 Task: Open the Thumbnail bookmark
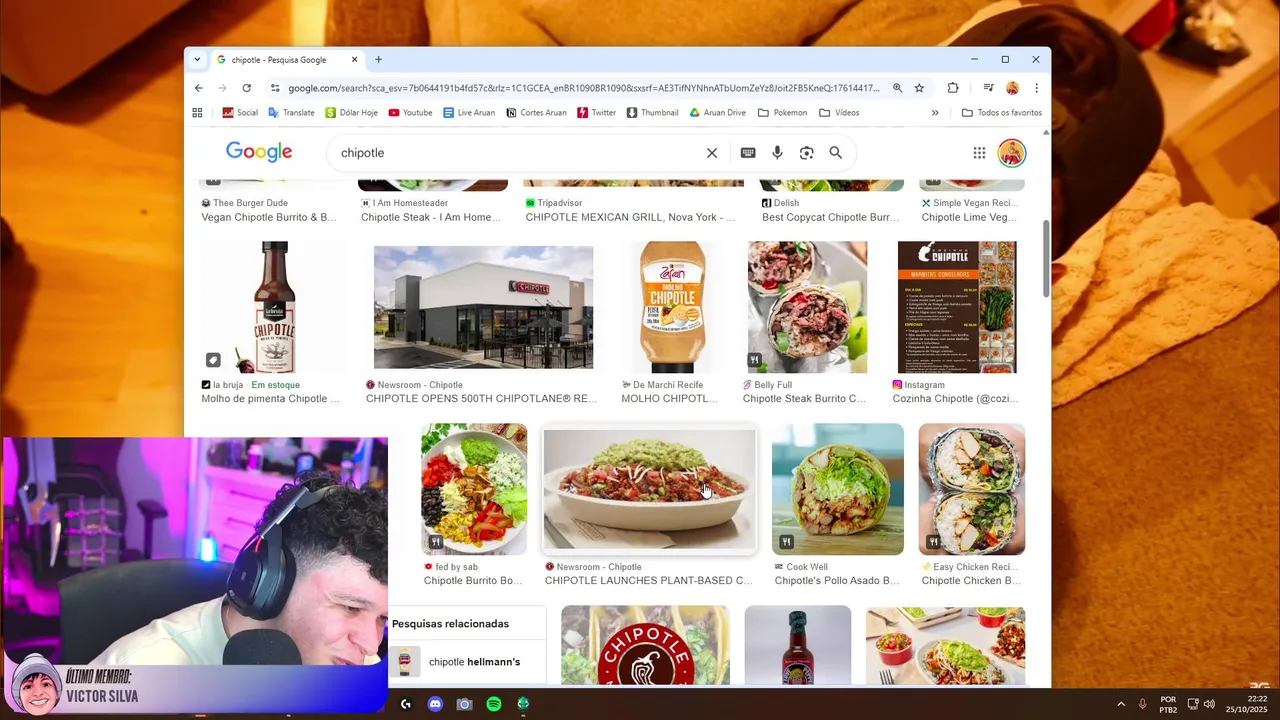(x=652, y=113)
